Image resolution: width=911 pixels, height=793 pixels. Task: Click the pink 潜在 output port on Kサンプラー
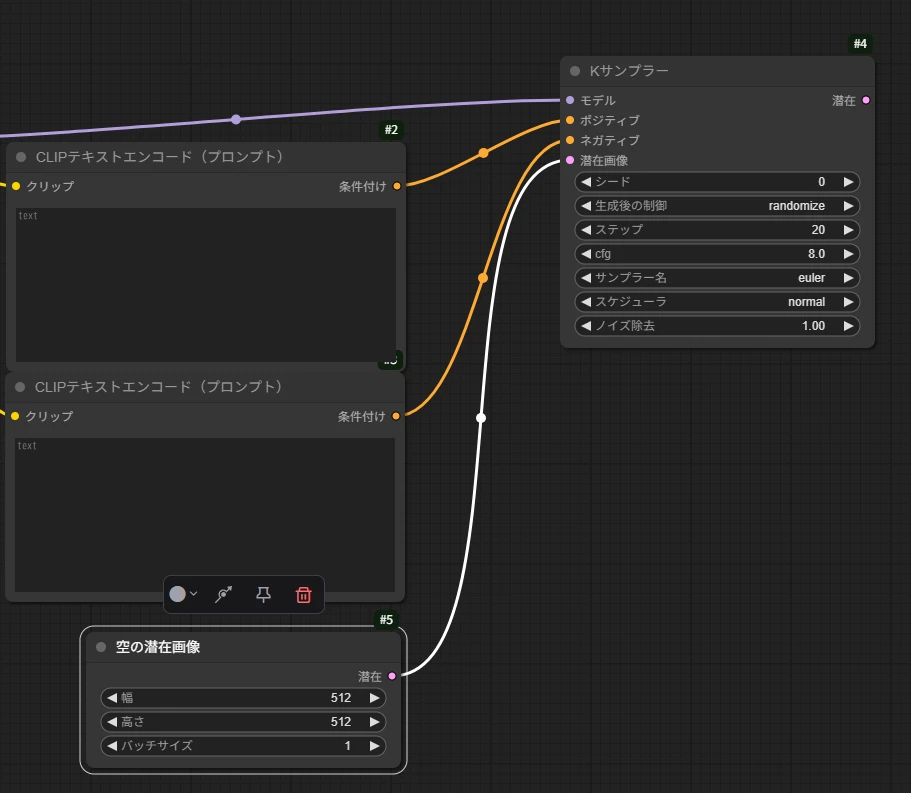click(x=866, y=100)
